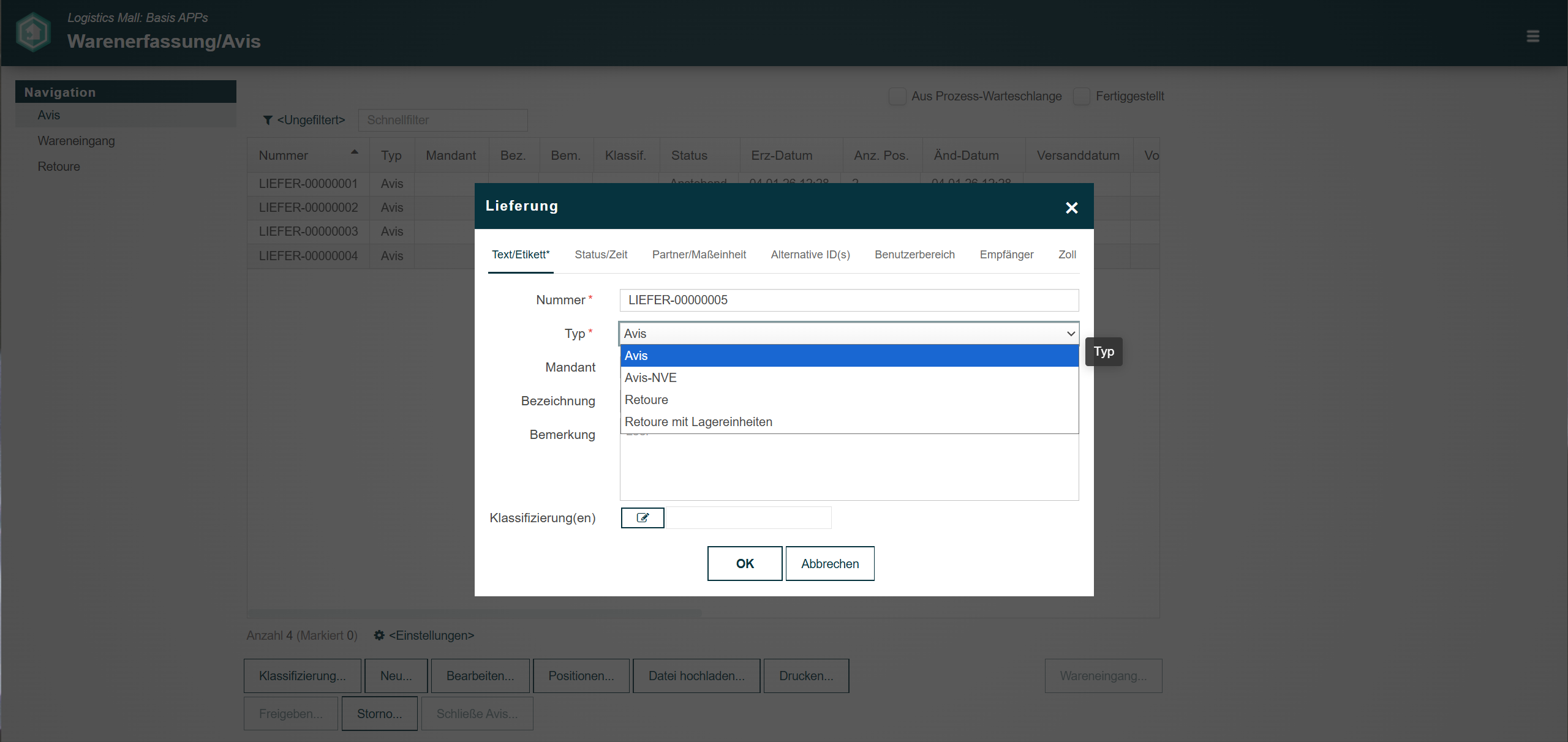Choose Retoure mit Lagereinheiten option
Viewport: 1568px width, 742px height.
click(x=698, y=422)
